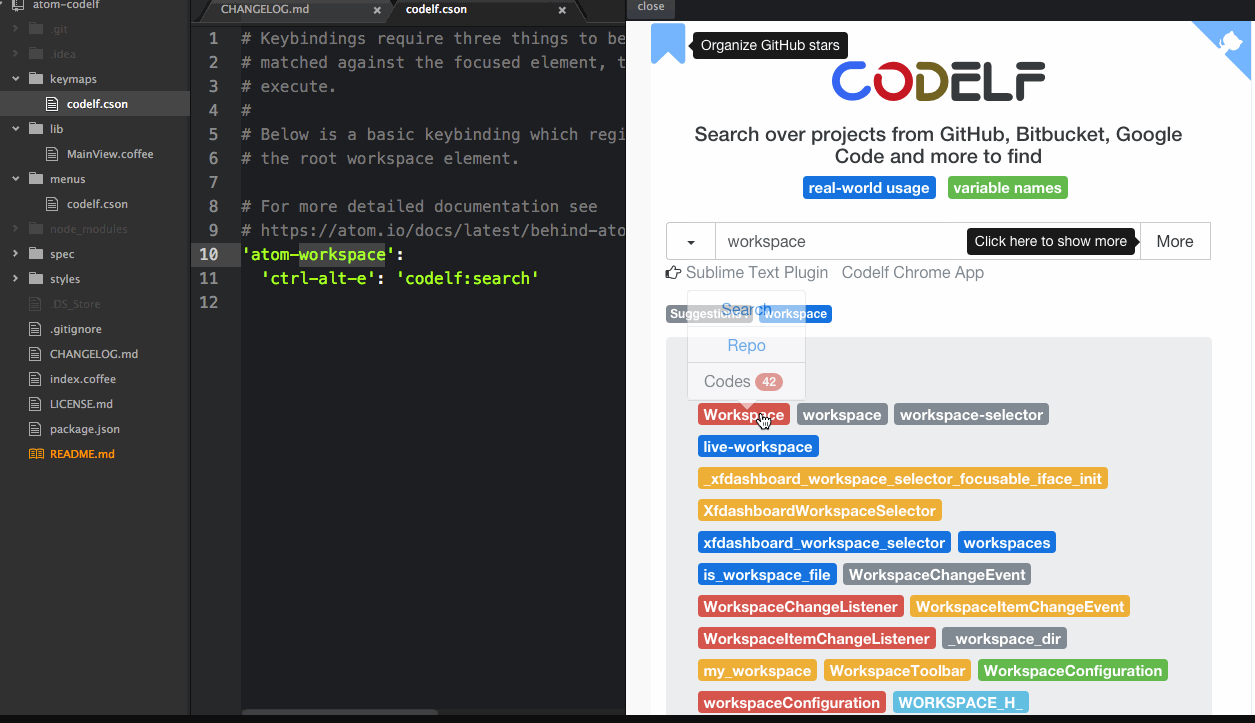Open .gitignore in the tree
Viewport: 1255px width, 723px height.
(76, 329)
